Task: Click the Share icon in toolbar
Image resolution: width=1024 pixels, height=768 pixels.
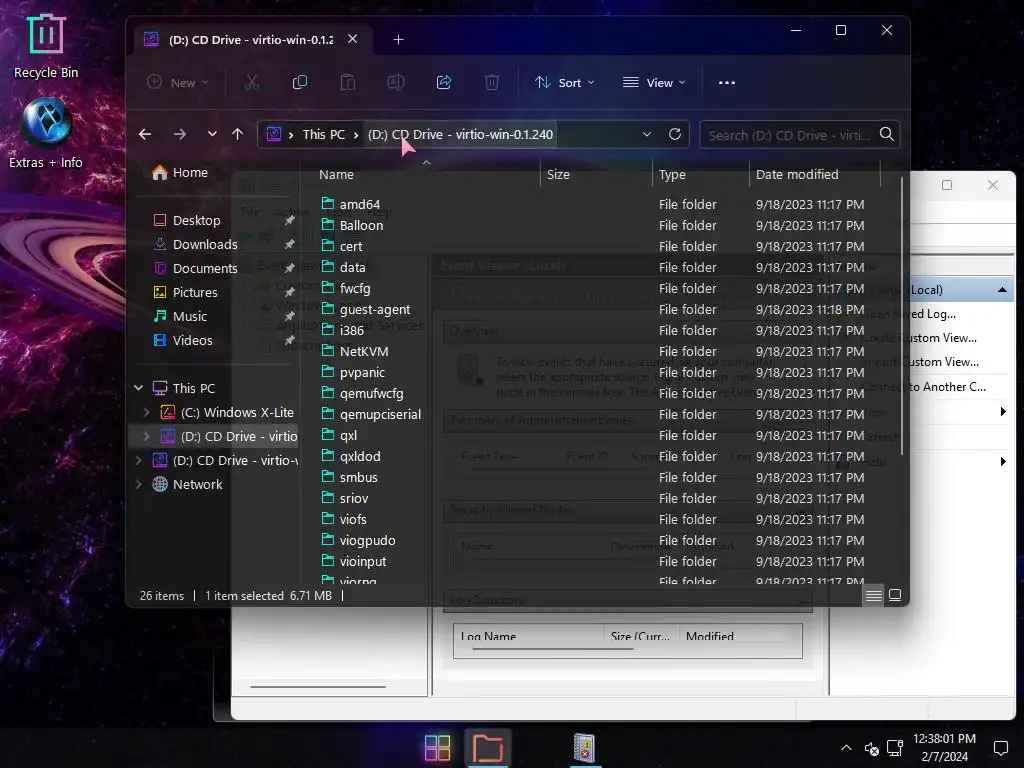Action: click(444, 82)
